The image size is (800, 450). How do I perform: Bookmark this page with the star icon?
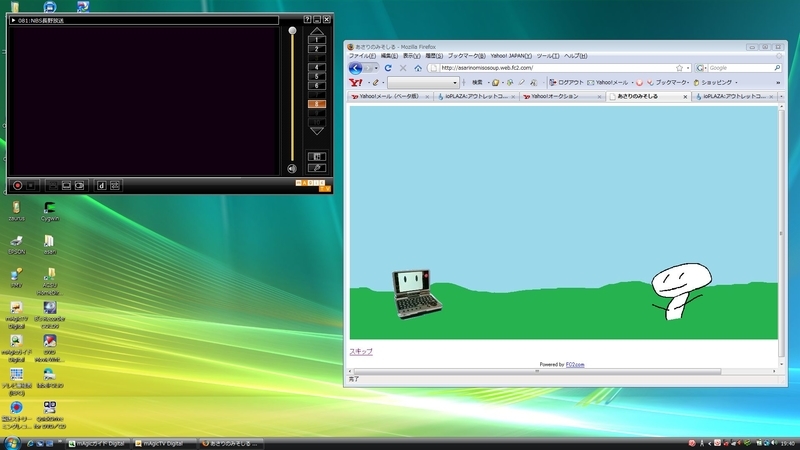tap(679, 68)
